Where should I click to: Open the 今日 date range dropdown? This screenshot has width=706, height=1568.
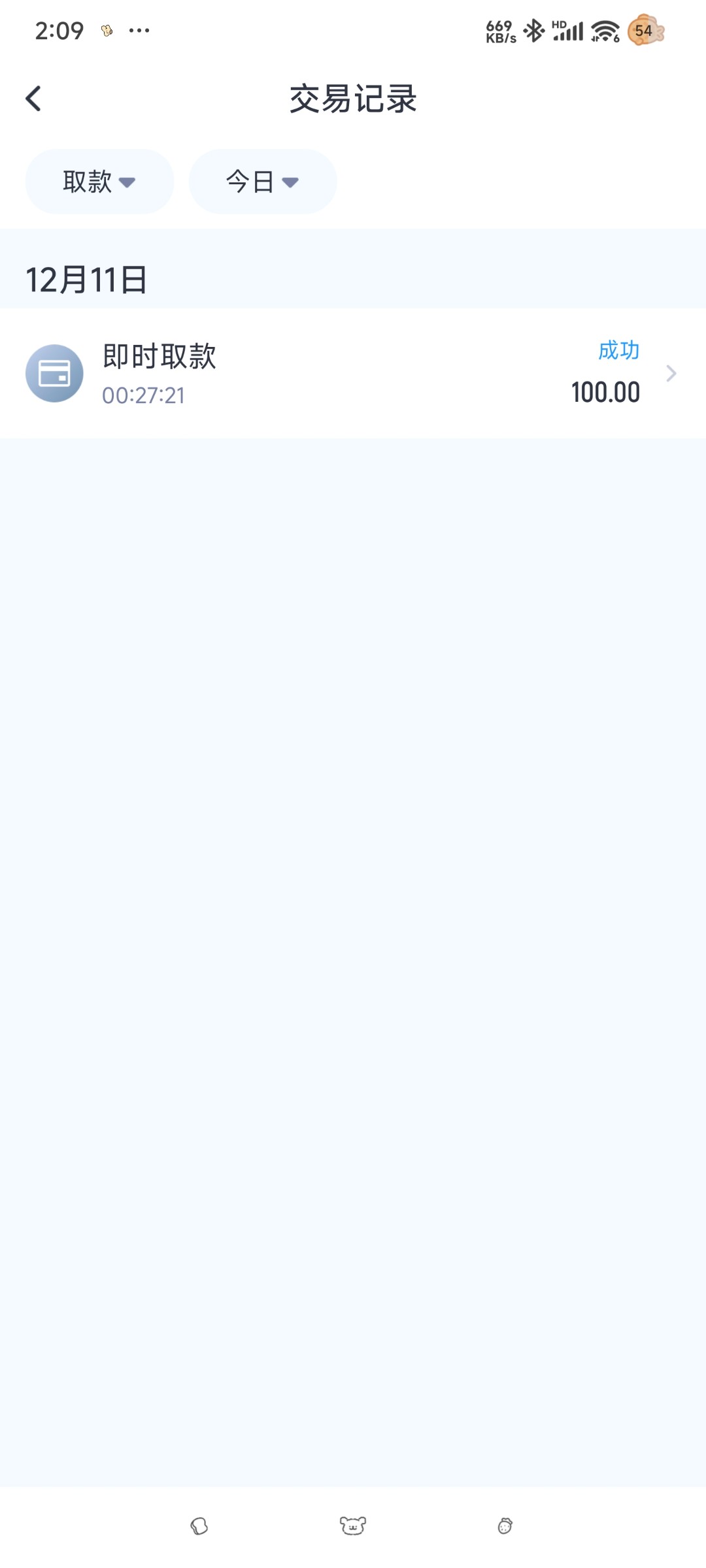[x=263, y=182]
